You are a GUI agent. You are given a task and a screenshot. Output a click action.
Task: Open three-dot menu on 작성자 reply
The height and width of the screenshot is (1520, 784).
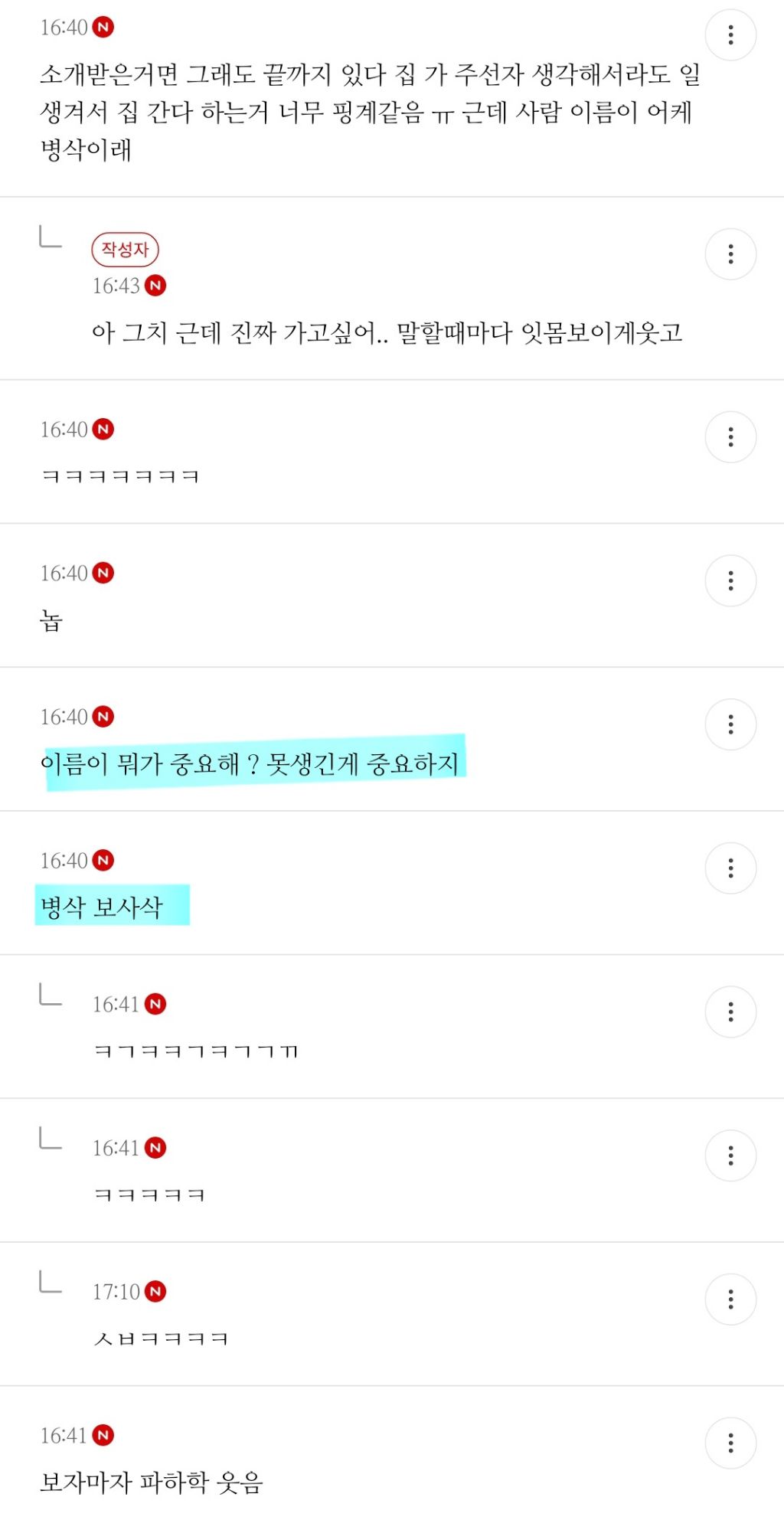coord(730,254)
